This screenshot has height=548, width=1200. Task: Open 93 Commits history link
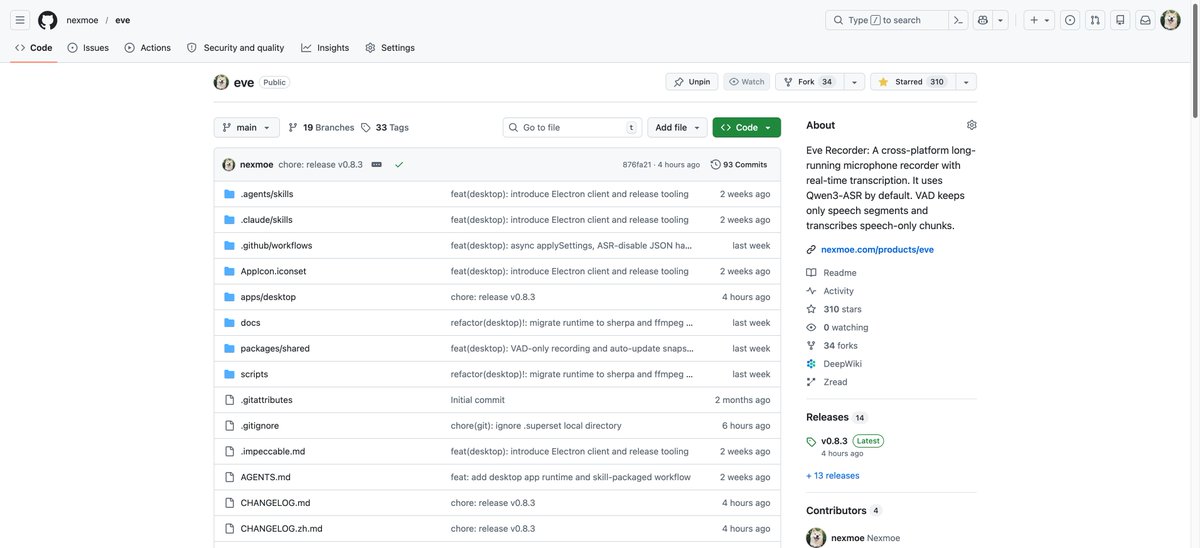point(739,164)
